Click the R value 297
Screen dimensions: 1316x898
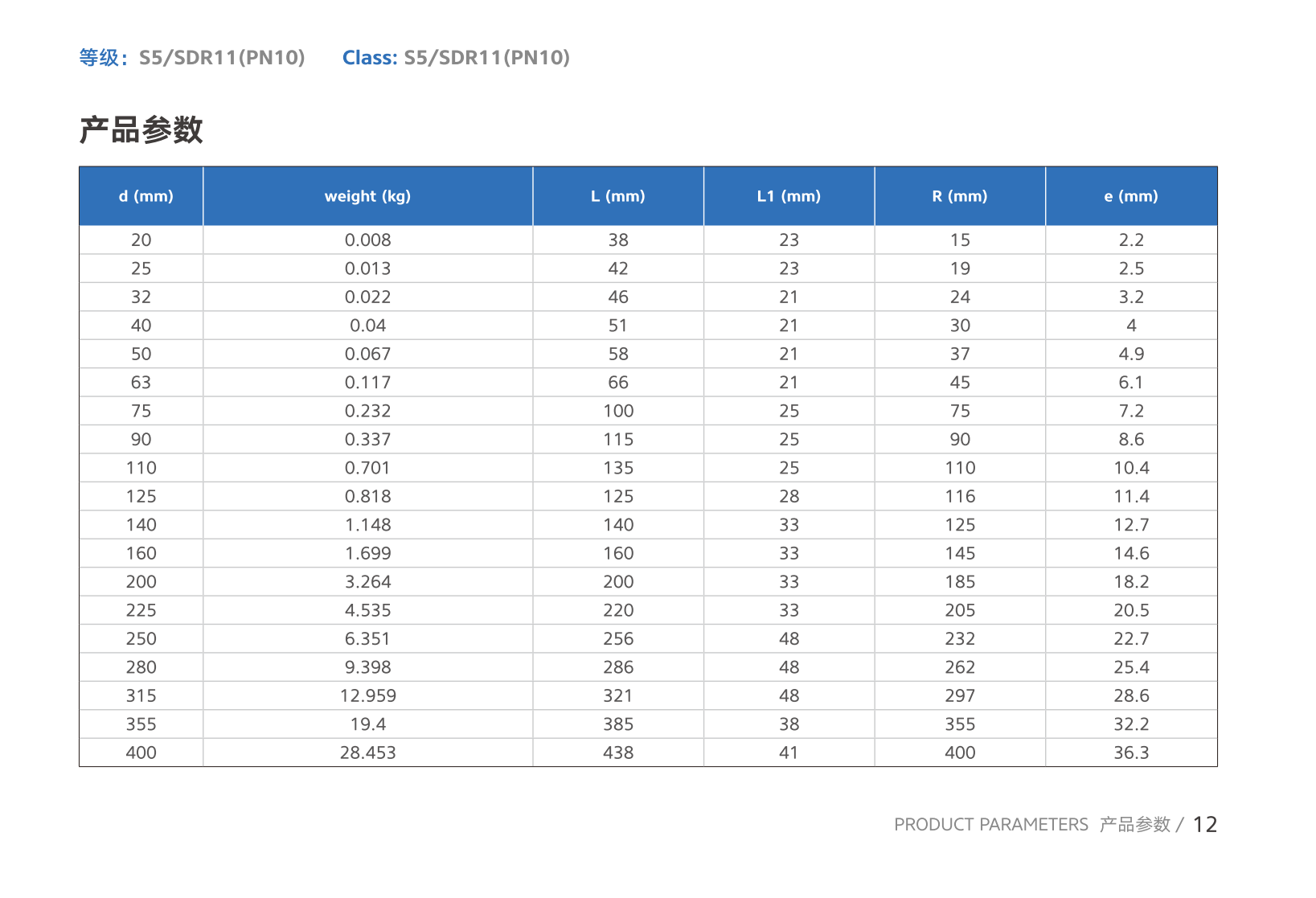click(x=959, y=696)
